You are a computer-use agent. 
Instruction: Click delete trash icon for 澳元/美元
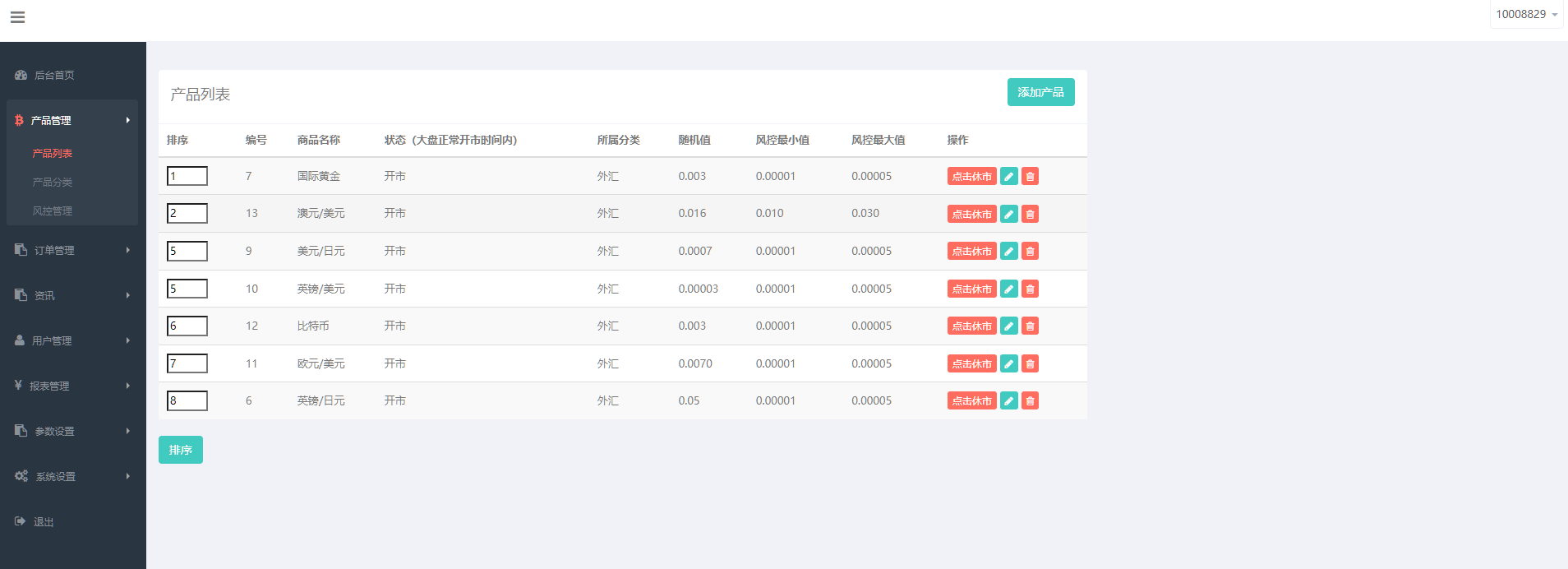pos(1030,215)
